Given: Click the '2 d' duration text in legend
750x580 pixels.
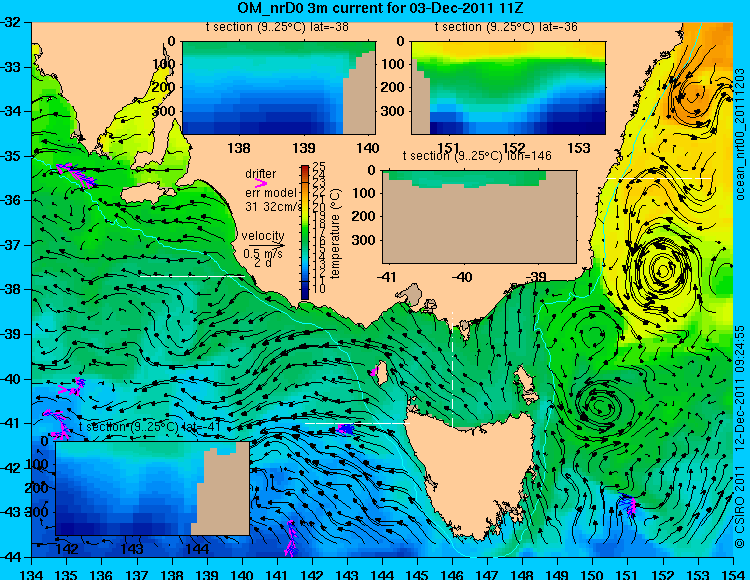Looking at the screenshot, I should pyautogui.click(x=262, y=263).
